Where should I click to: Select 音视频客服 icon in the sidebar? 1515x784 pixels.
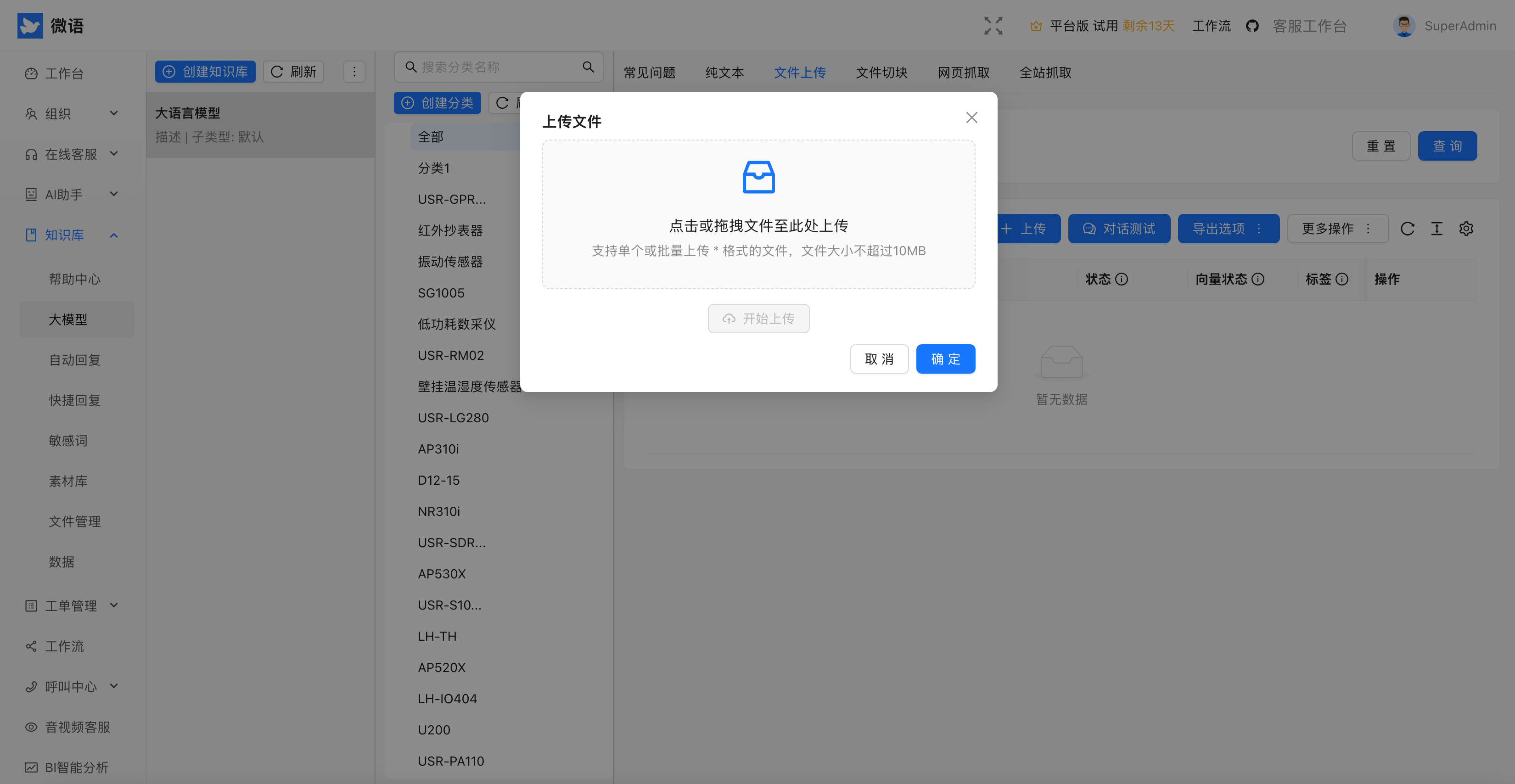coord(31,727)
